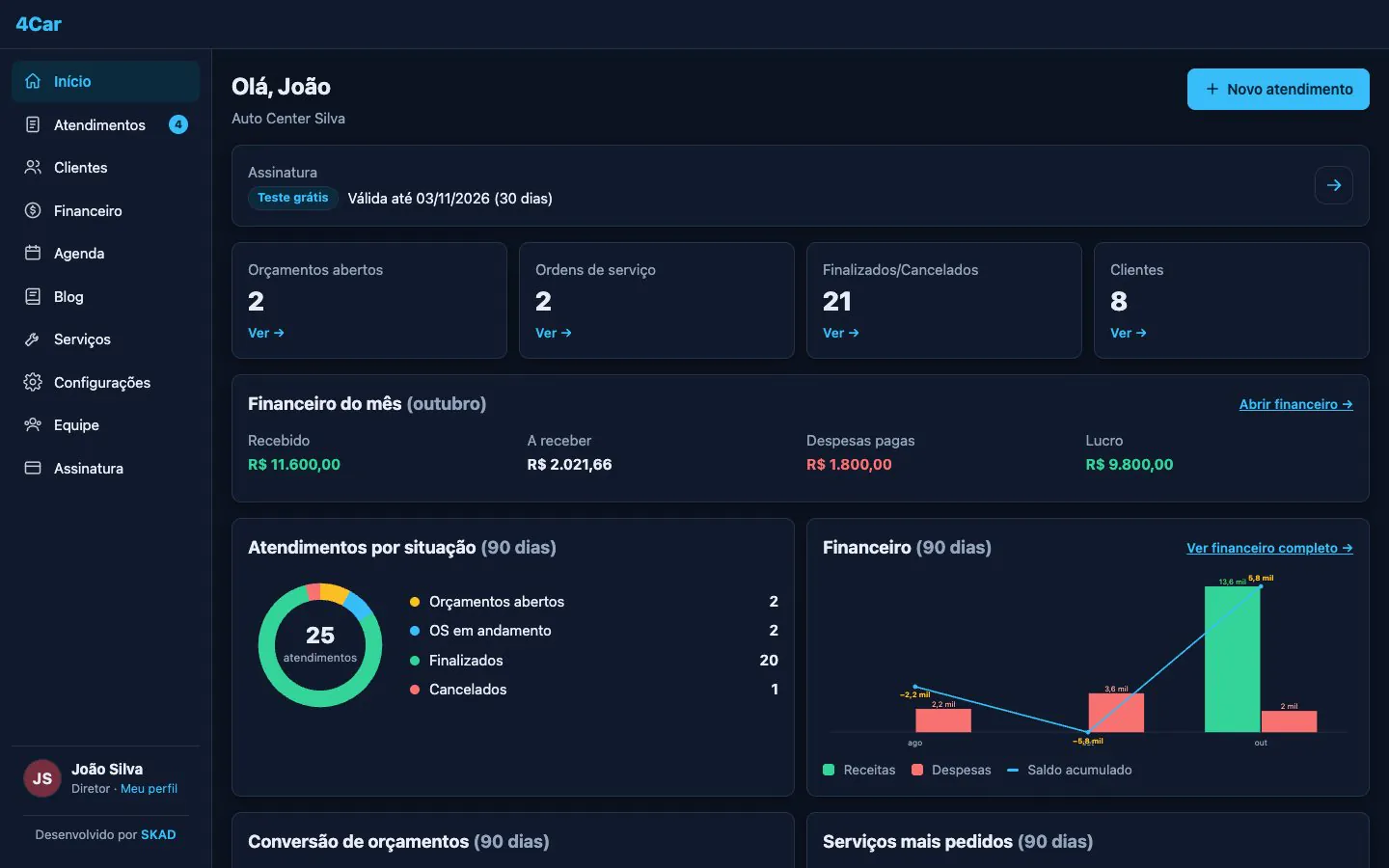Click the tall green Receitas bar for out
This screenshot has height=868, width=1389.
pyautogui.click(x=1232, y=659)
